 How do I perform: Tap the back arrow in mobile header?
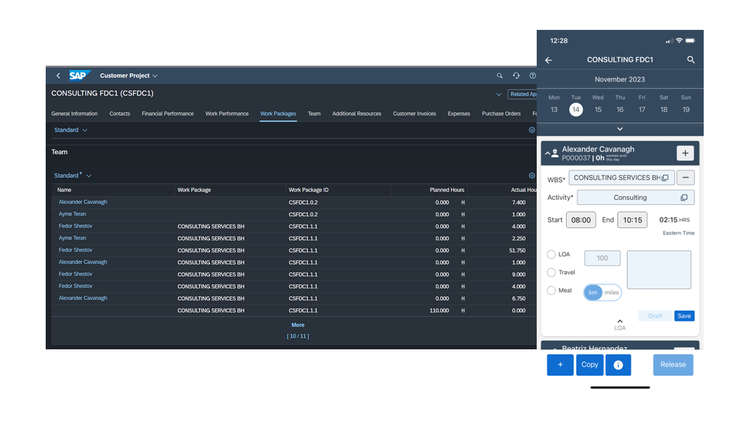tap(549, 60)
